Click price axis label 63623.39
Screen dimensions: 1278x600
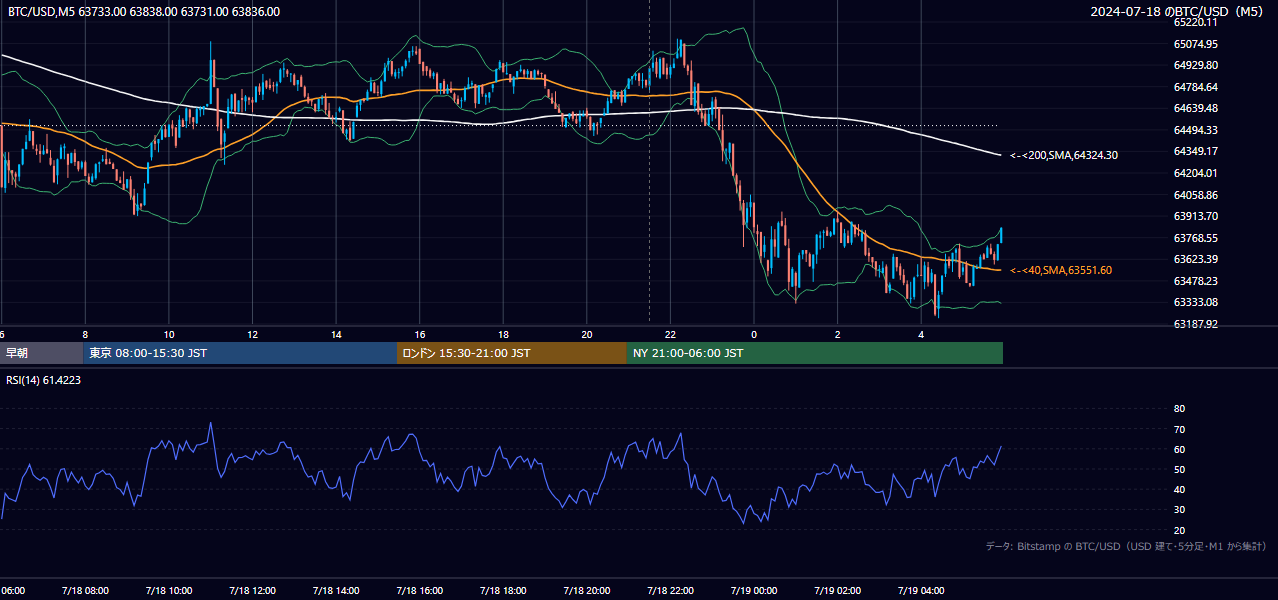[1196, 259]
